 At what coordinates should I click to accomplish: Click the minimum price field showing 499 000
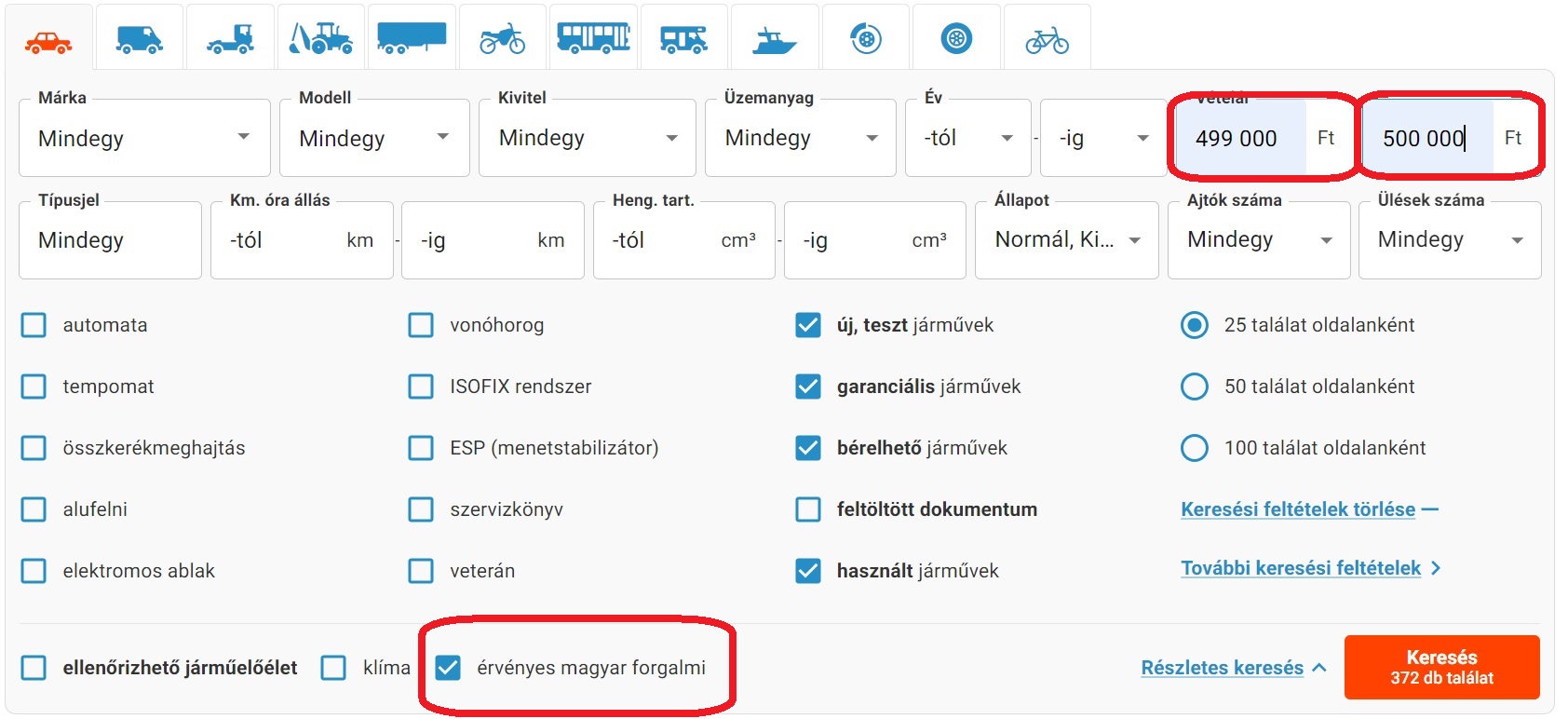[x=1237, y=139]
